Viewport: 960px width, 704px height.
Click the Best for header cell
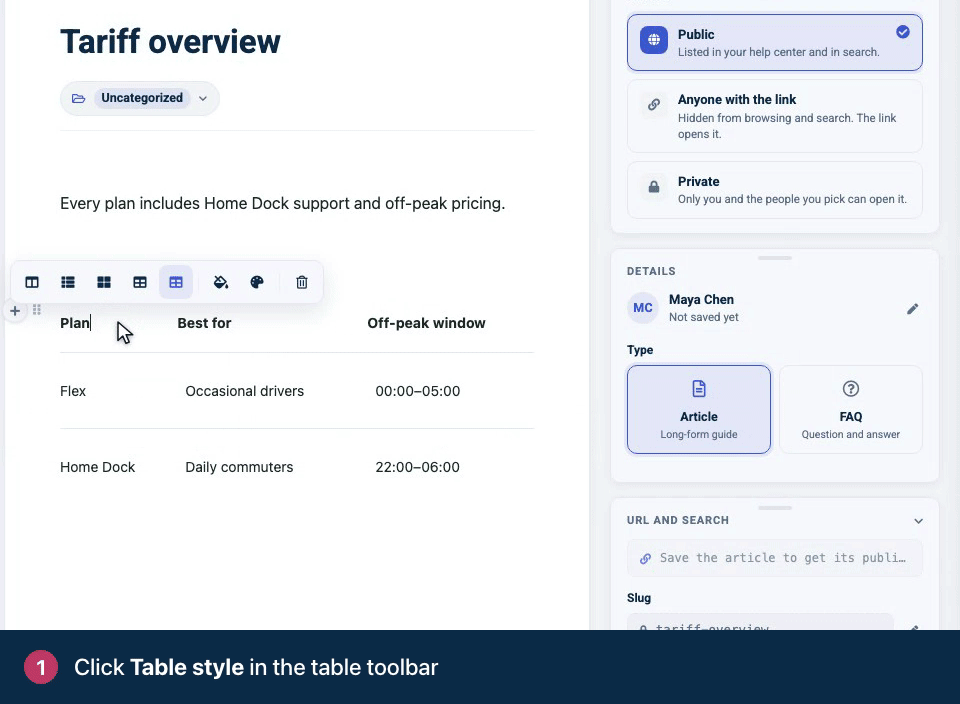[204, 323]
